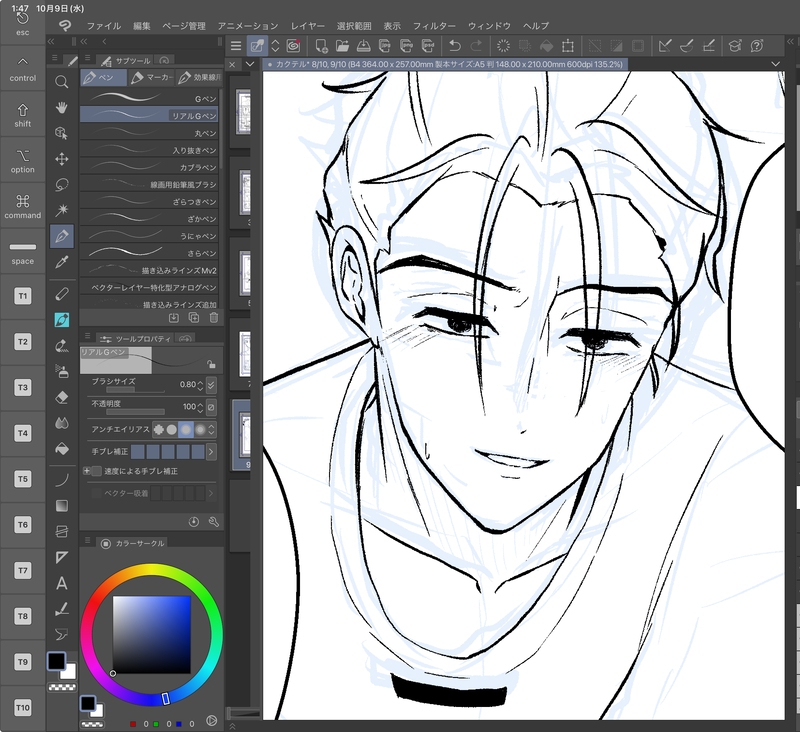Toggle the lock on リアルGペン settings
The image size is (800, 732).
pos(211,364)
